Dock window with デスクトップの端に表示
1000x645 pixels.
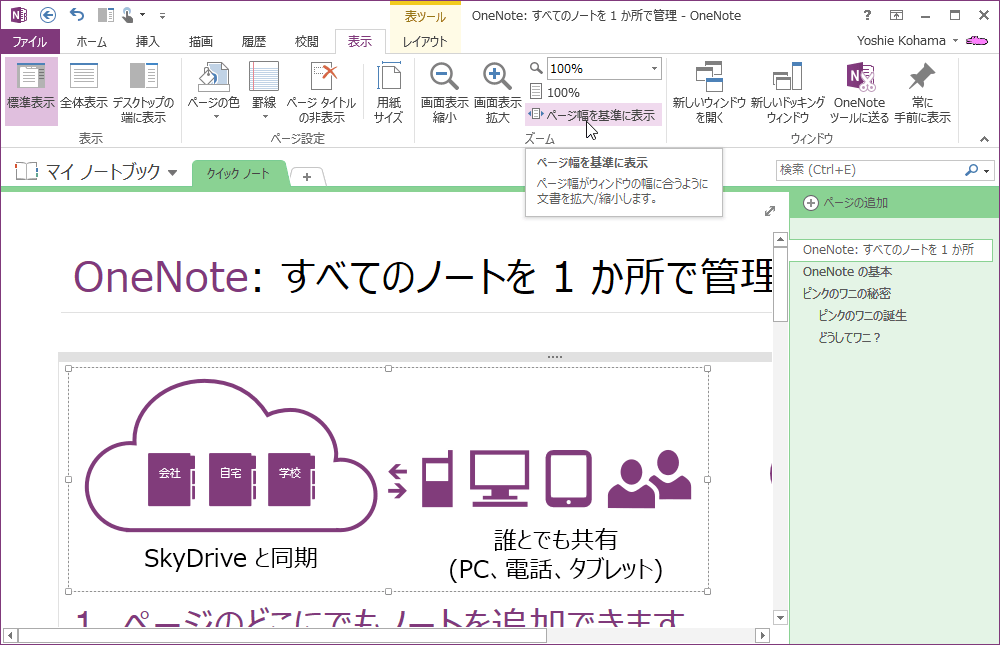click(143, 91)
